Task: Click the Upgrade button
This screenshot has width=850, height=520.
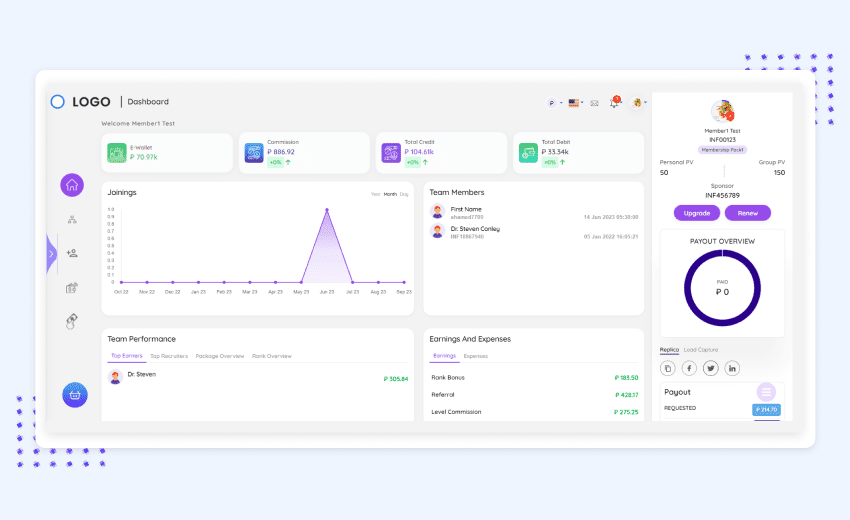Action: coord(697,213)
